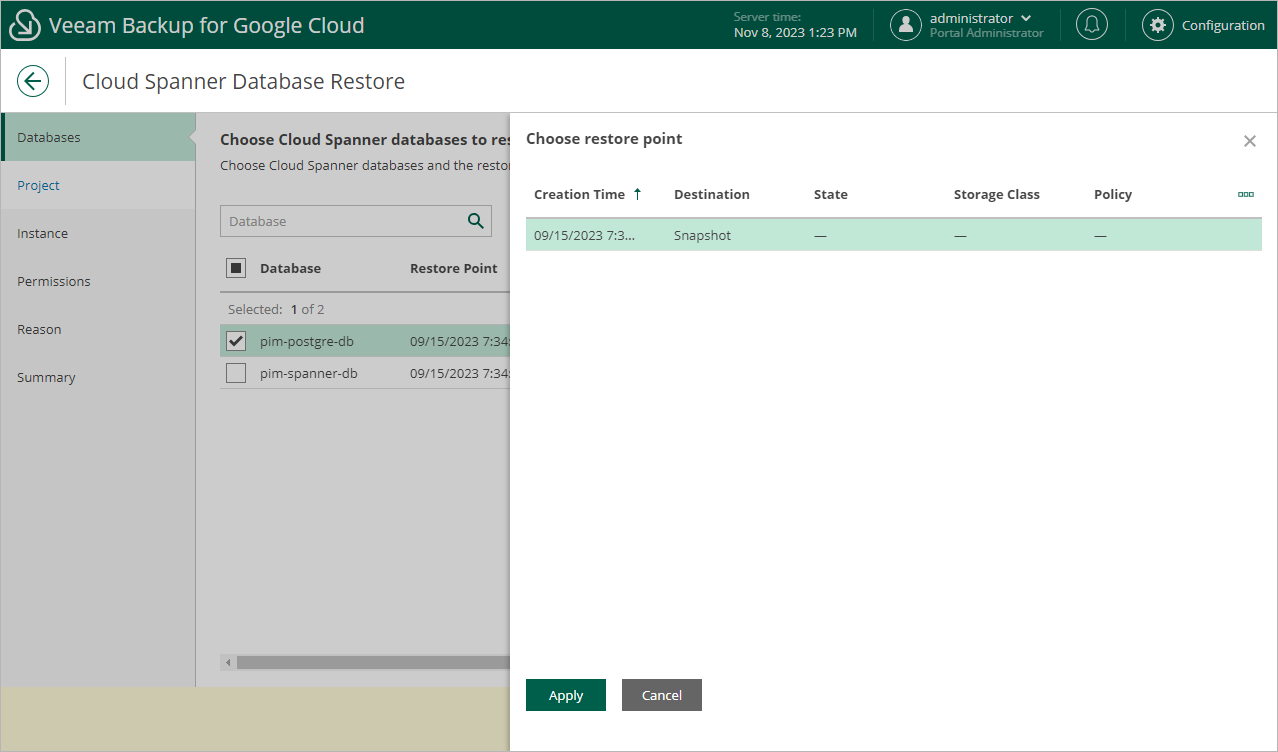Click the administrator user avatar icon
The height and width of the screenshot is (752, 1278).
pos(905,25)
